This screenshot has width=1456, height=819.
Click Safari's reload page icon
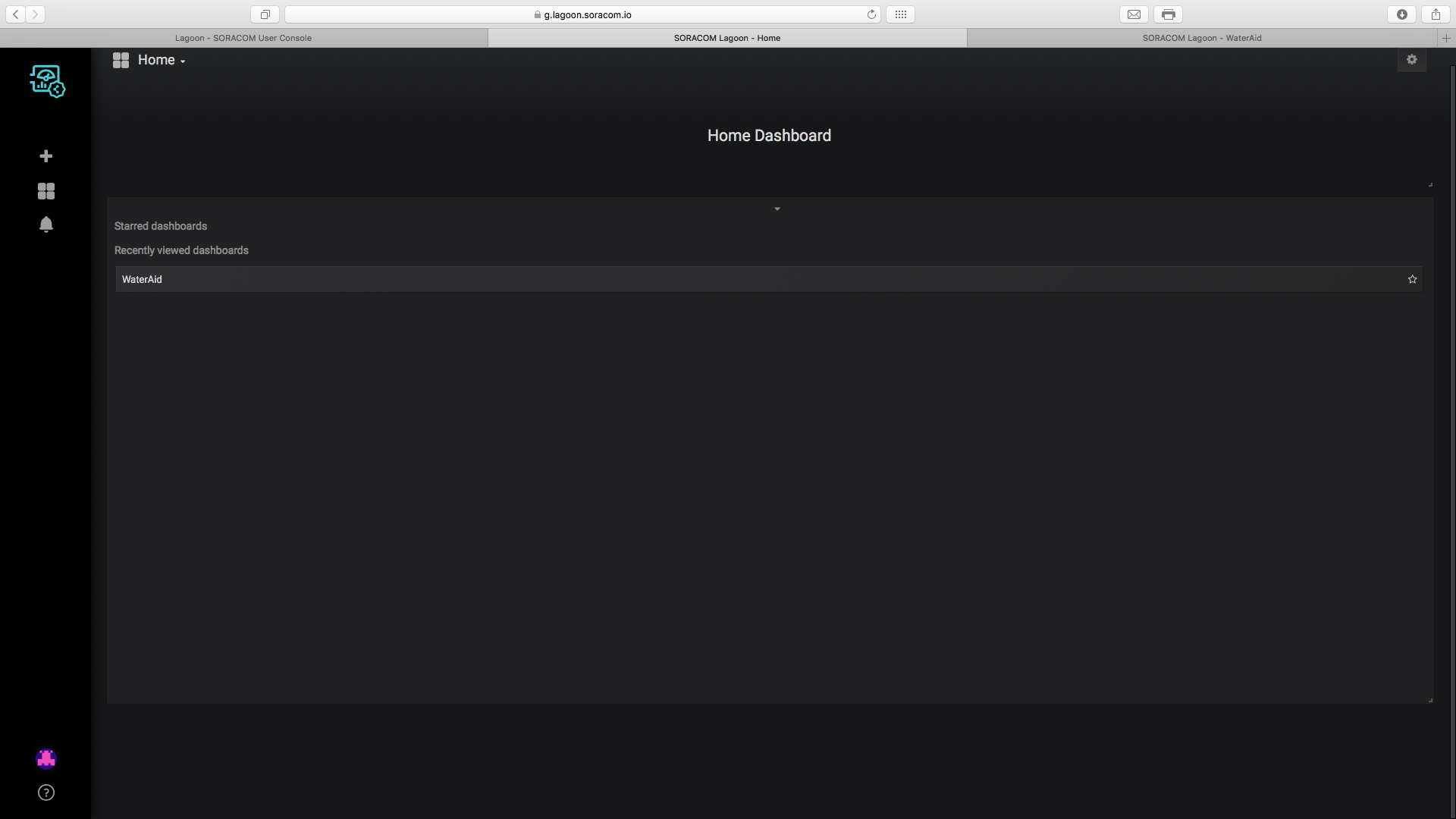pos(871,14)
